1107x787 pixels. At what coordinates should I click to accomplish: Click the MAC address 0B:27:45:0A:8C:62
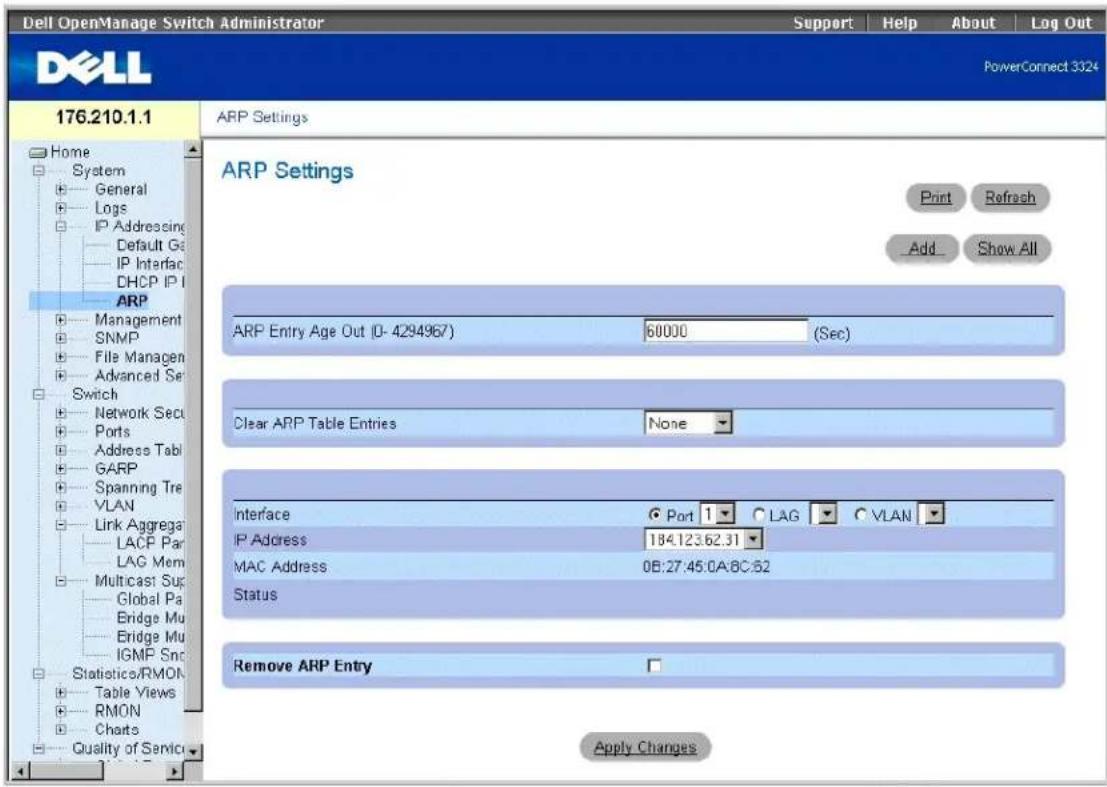tap(706, 567)
